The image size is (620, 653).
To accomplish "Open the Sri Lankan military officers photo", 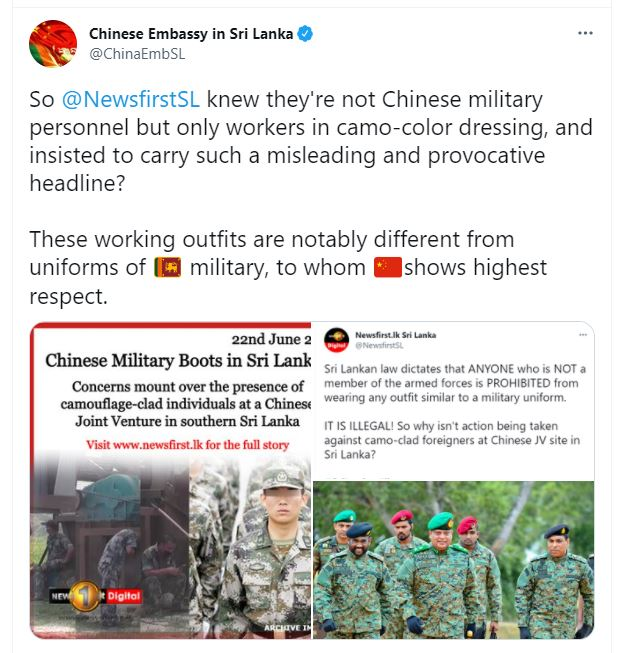I will pyautogui.click(x=453, y=560).
